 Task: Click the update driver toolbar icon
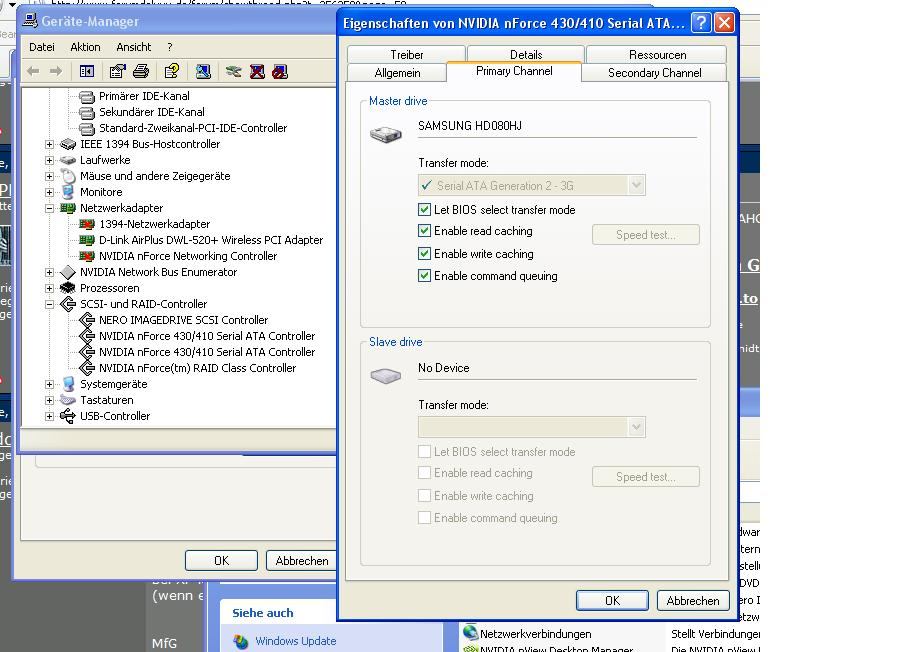point(233,71)
